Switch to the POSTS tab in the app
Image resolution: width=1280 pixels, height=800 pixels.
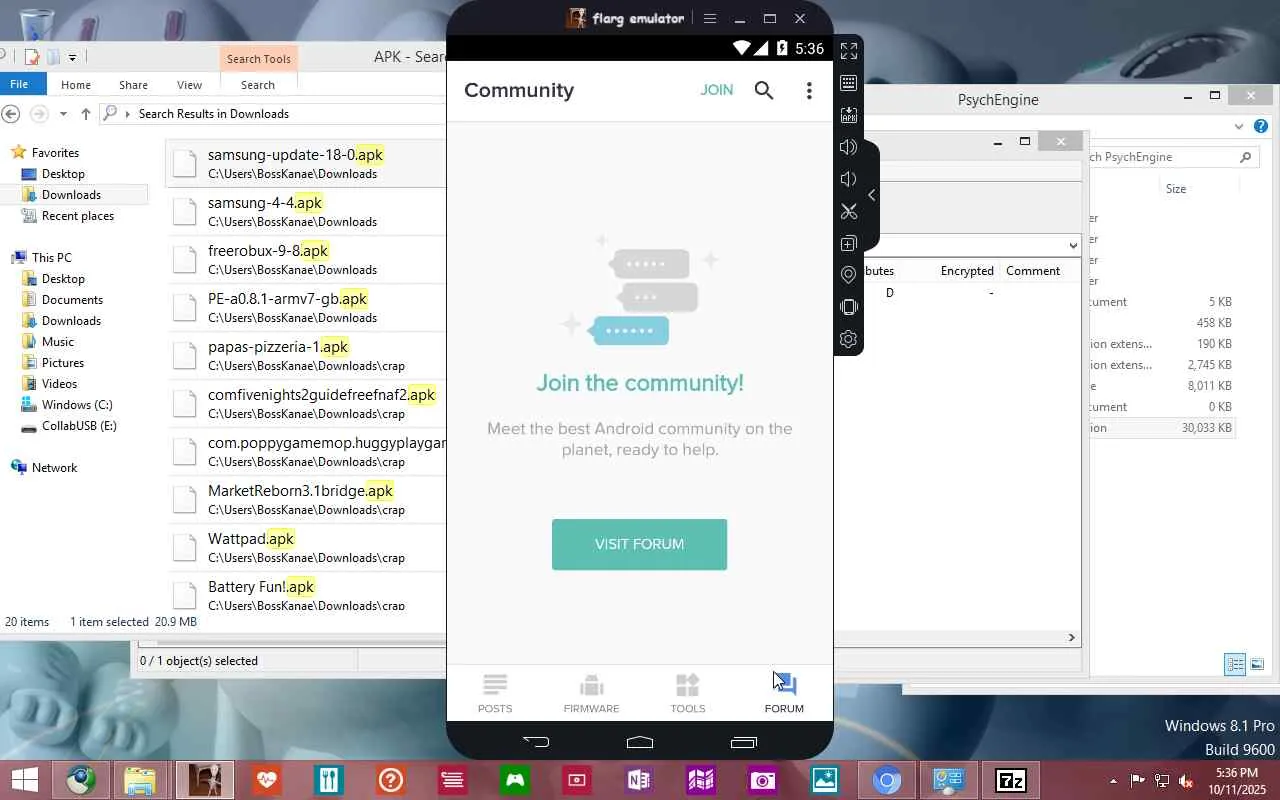[495, 693]
